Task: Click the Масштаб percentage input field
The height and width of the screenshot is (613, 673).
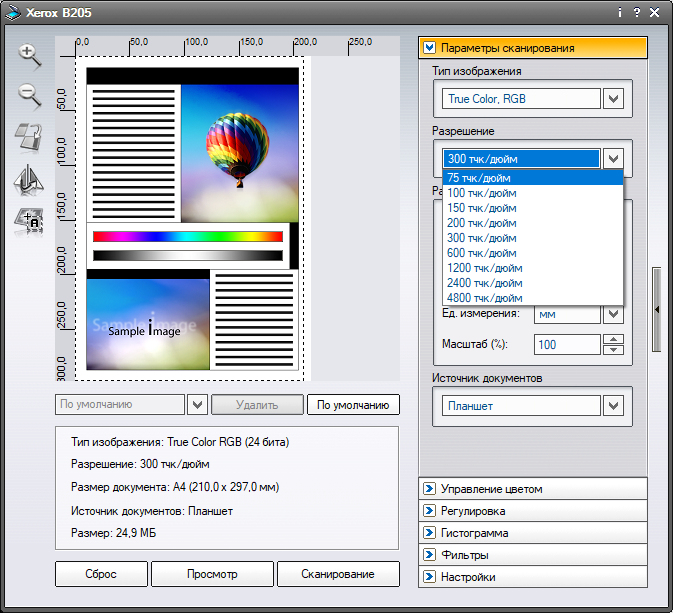Action: pos(567,345)
